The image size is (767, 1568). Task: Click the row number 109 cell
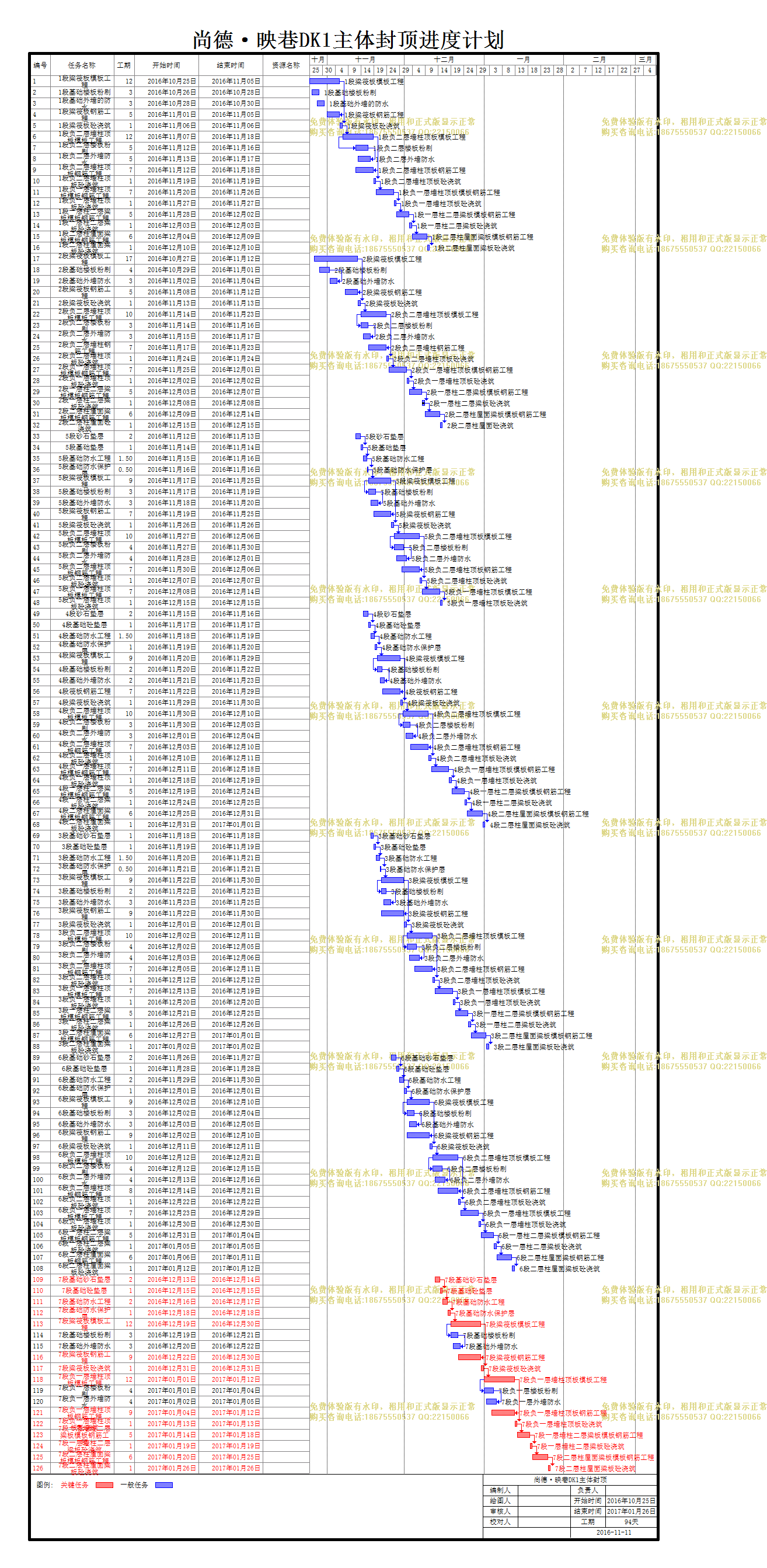click(40, 1280)
